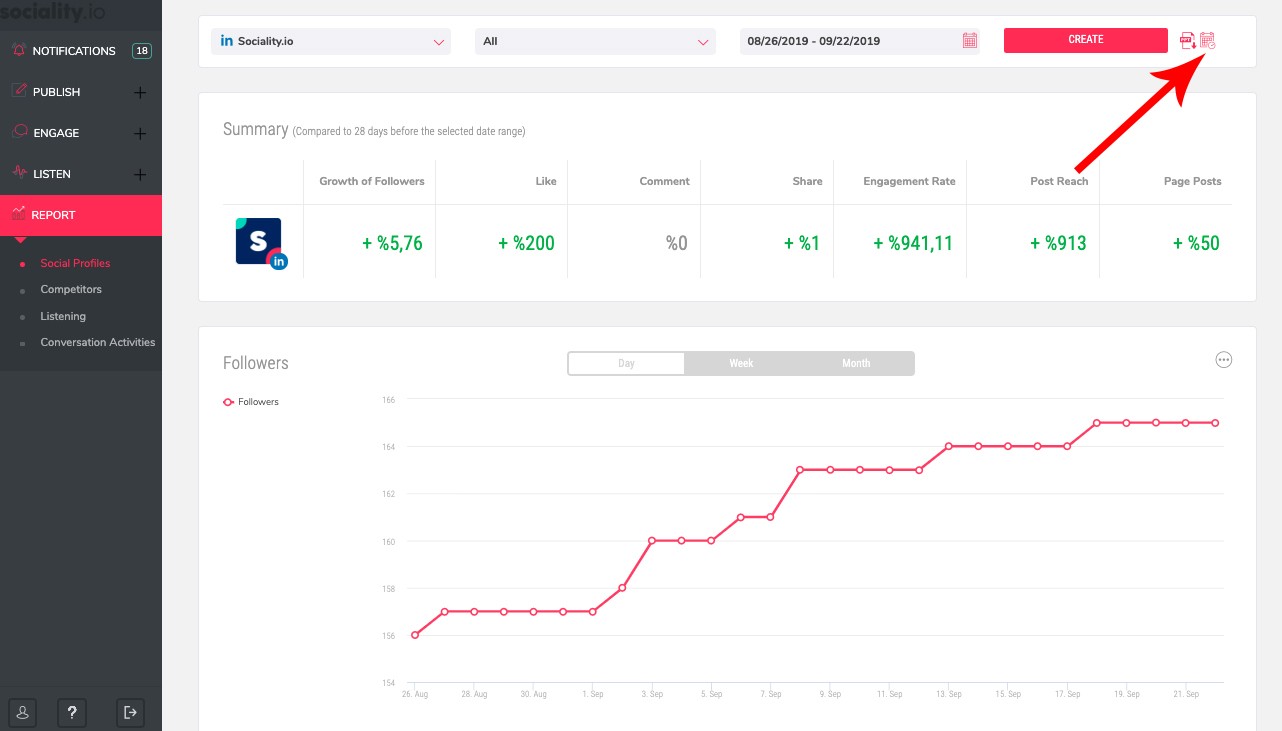
Task: Click the Sociality.io LinkedIn profile logo
Action: (x=259, y=242)
